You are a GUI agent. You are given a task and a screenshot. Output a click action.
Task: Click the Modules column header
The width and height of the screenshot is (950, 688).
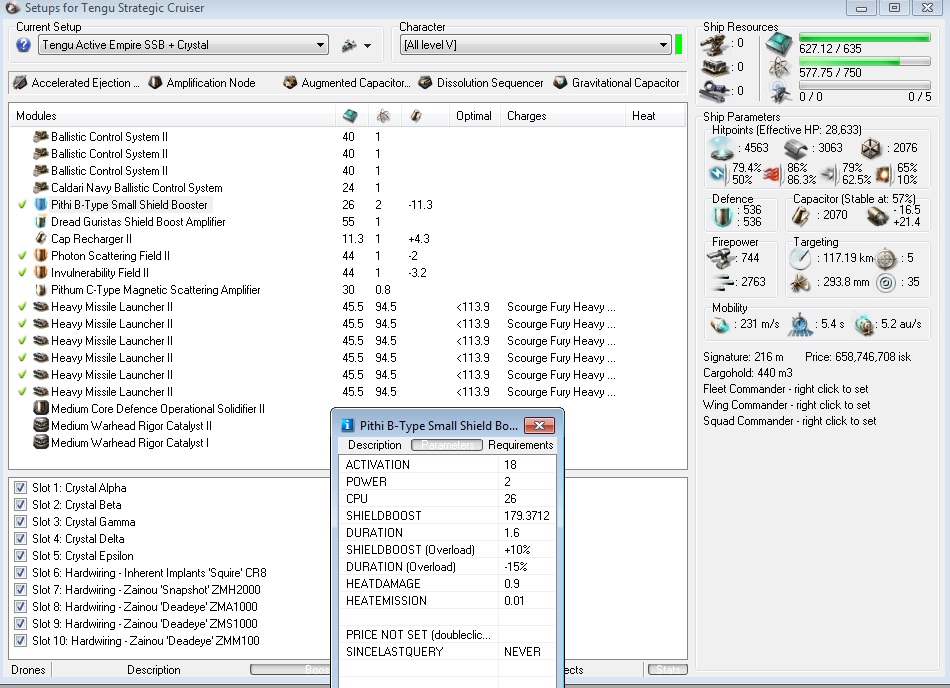172,116
